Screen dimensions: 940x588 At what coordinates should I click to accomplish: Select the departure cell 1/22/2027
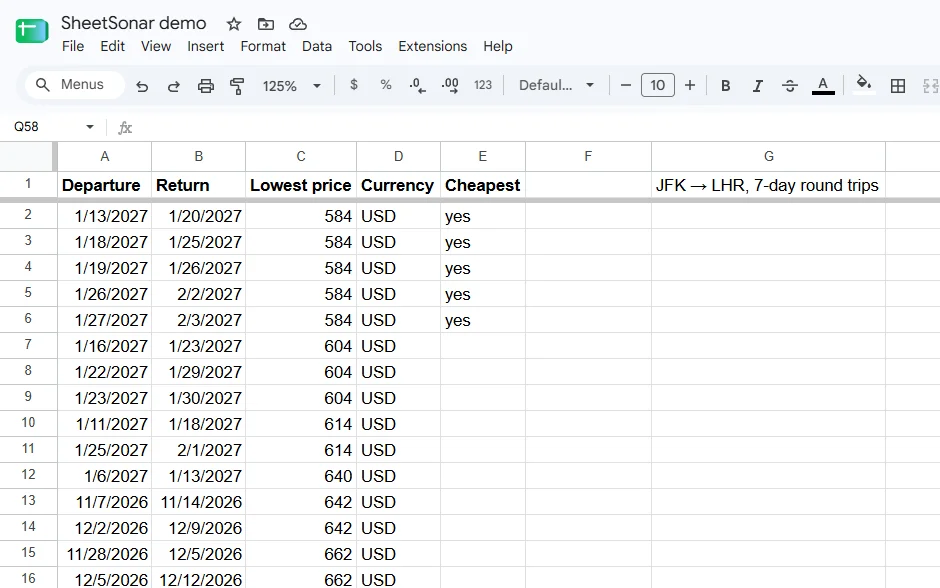pos(104,372)
